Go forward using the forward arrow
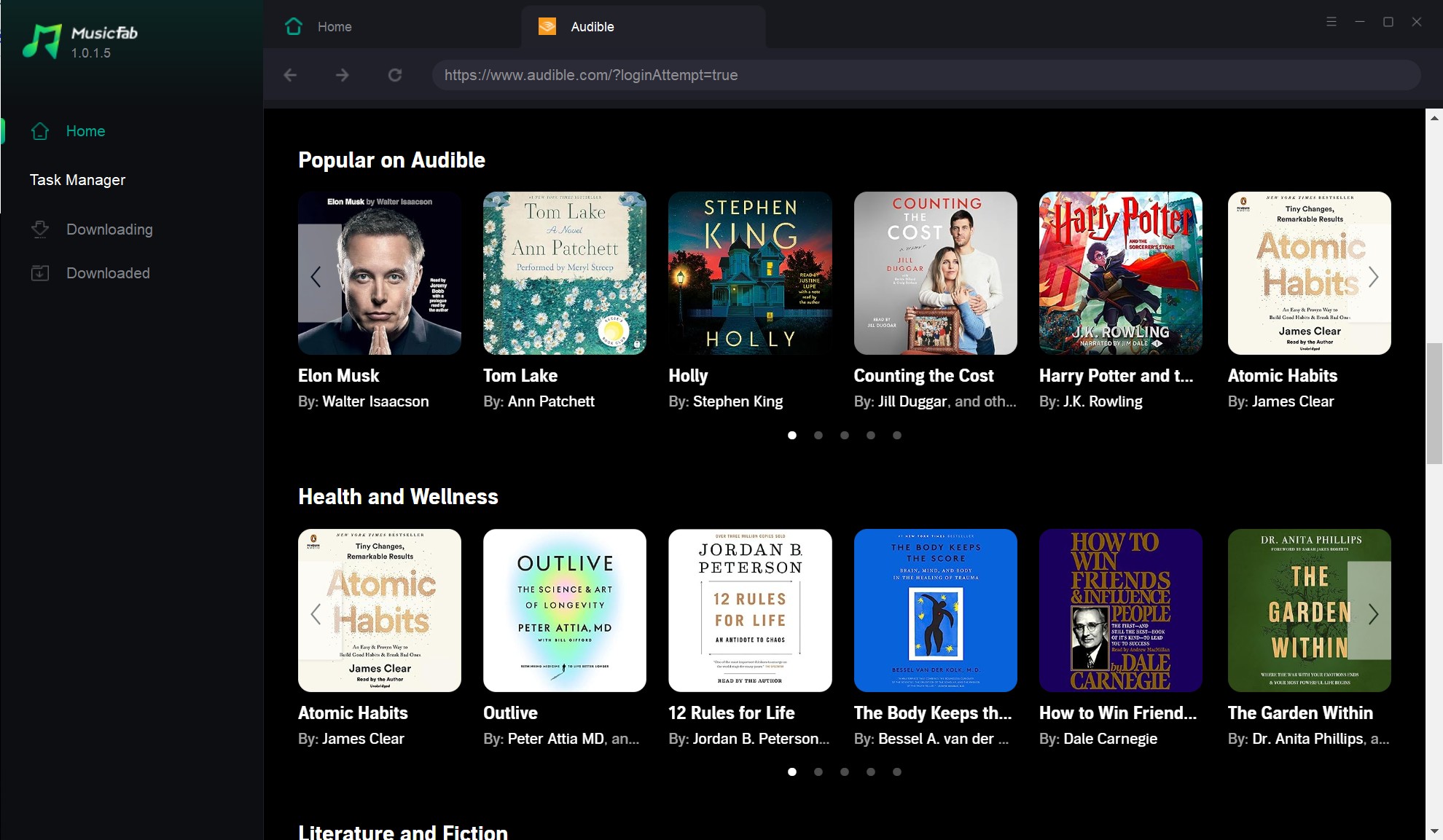Image resolution: width=1443 pixels, height=840 pixels. point(342,75)
